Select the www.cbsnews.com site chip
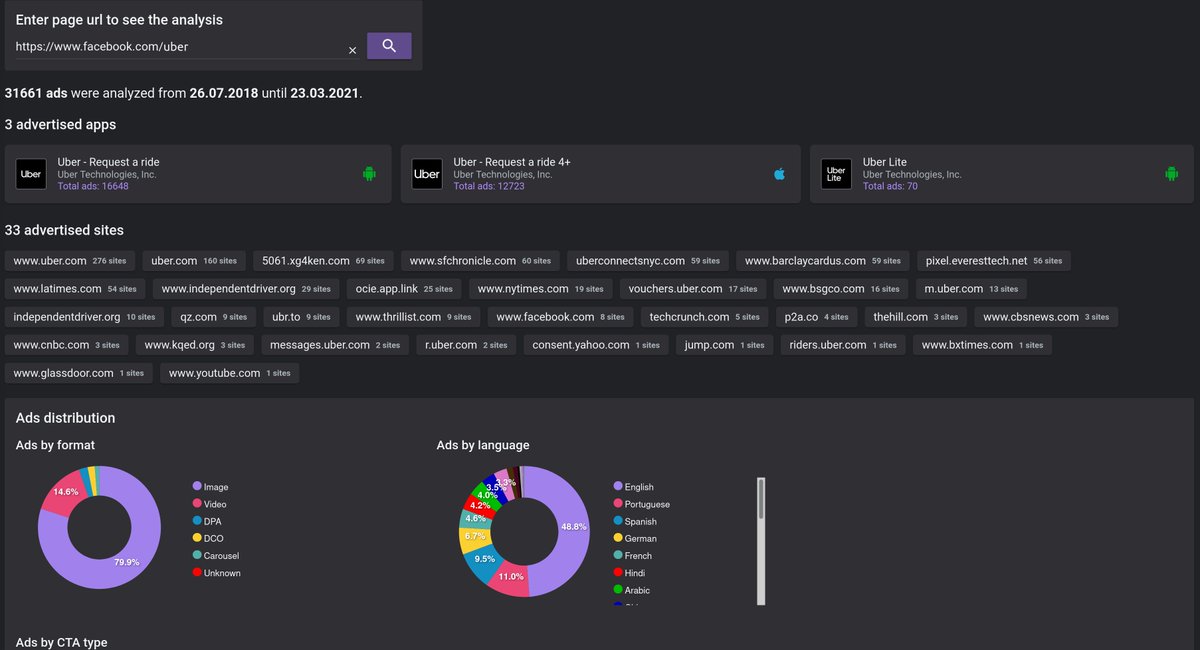Image resolution: width=1200 pixels, height=650 pixels. pos(1046,317)
